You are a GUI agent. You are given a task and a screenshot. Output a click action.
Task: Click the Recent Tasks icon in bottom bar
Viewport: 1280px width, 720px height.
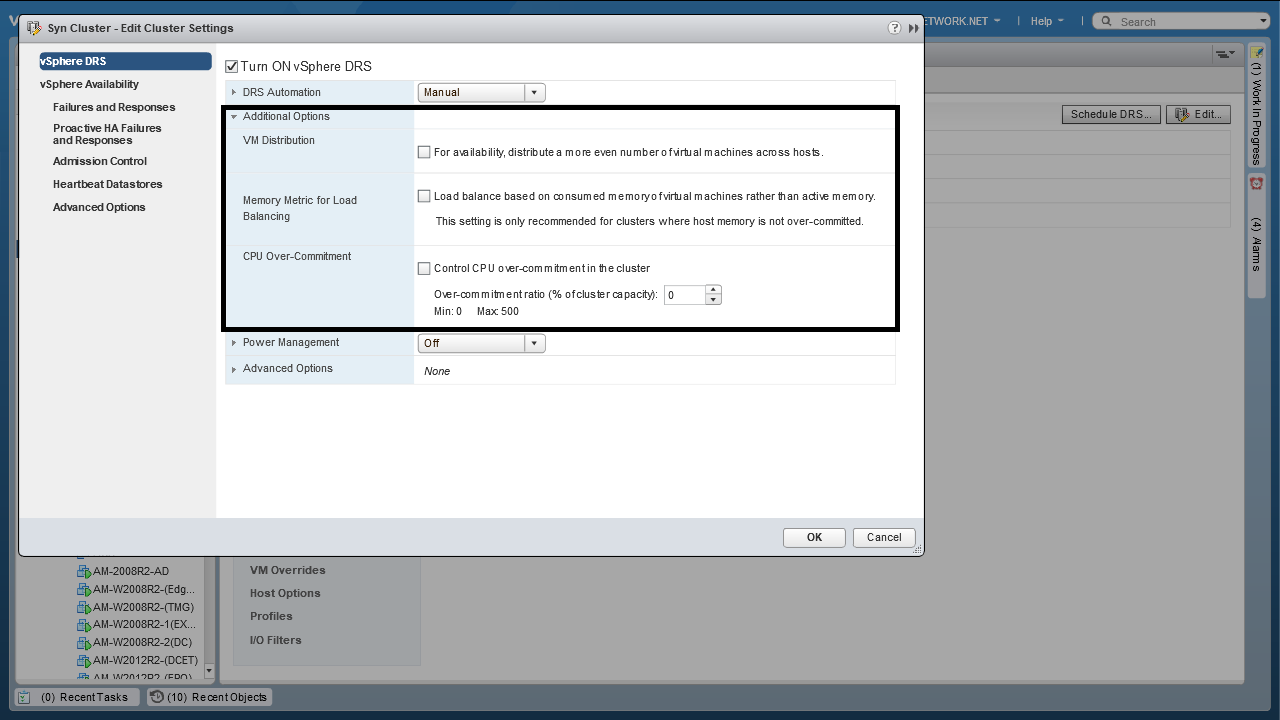24,697
